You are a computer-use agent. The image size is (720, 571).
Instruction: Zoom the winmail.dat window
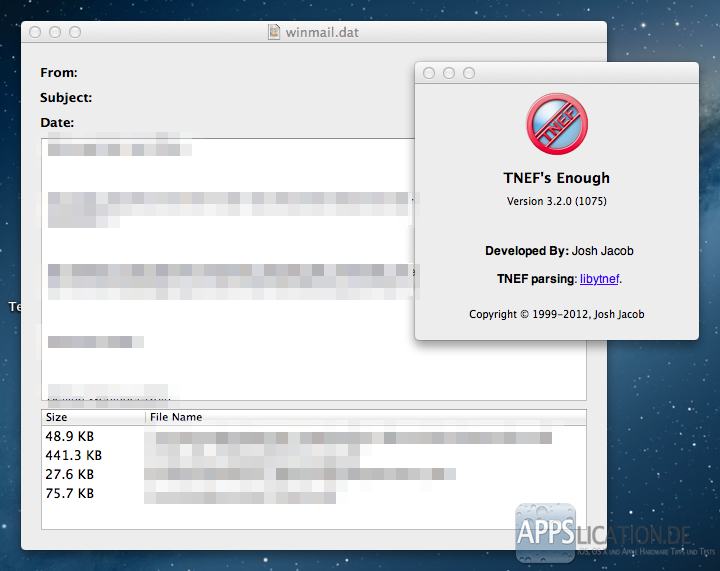(75, 32)
